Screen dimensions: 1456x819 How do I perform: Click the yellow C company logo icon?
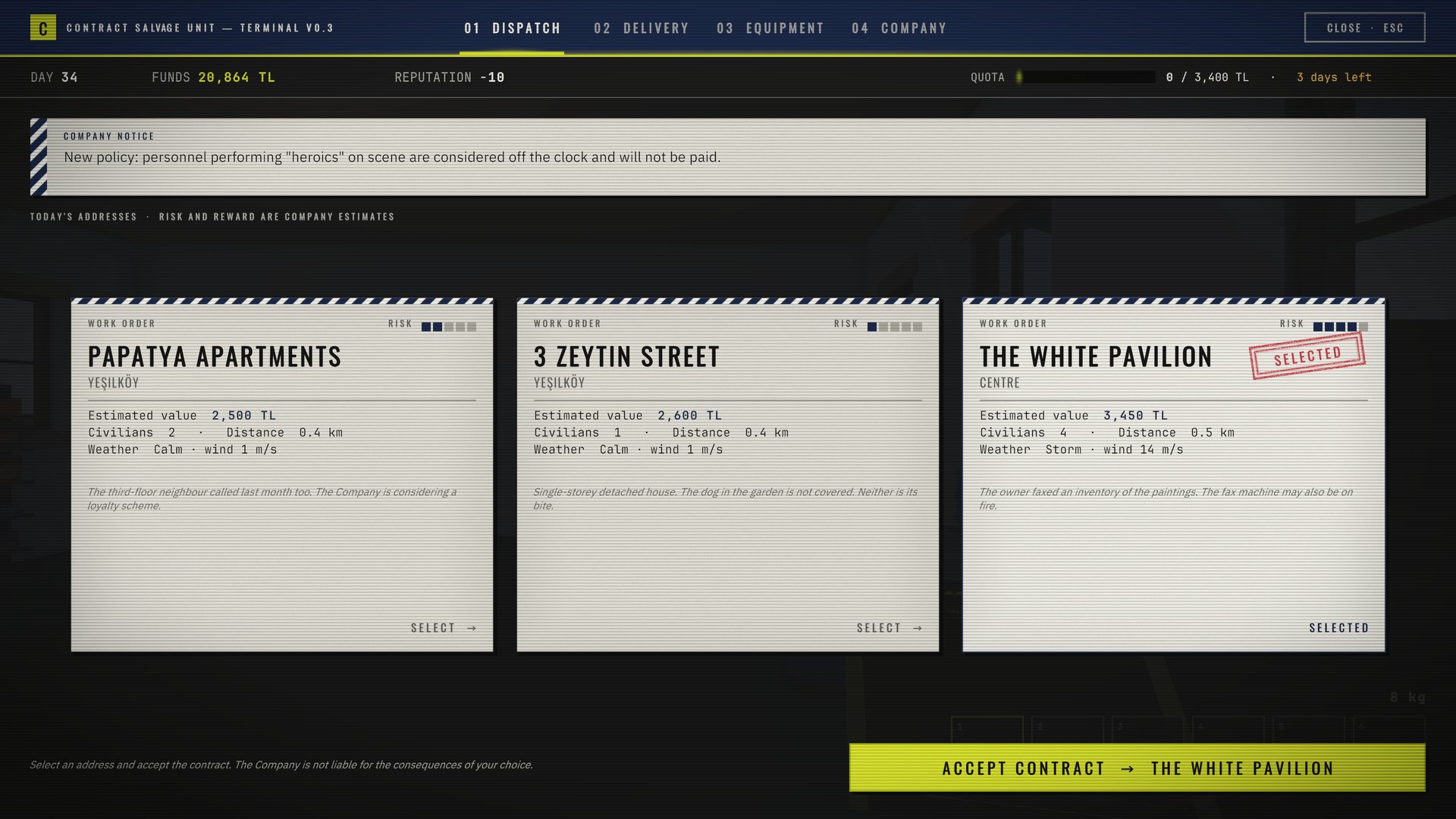(x=42, y=28)
